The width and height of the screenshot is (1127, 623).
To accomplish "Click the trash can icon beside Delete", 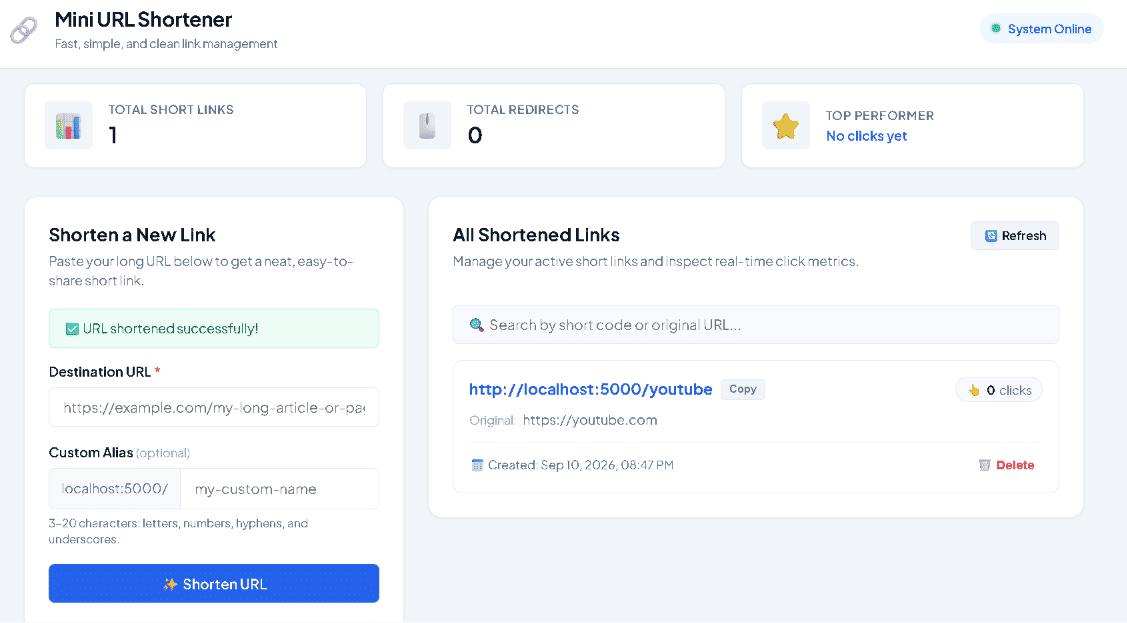I will pyautogui.click(x=985, y=465).
